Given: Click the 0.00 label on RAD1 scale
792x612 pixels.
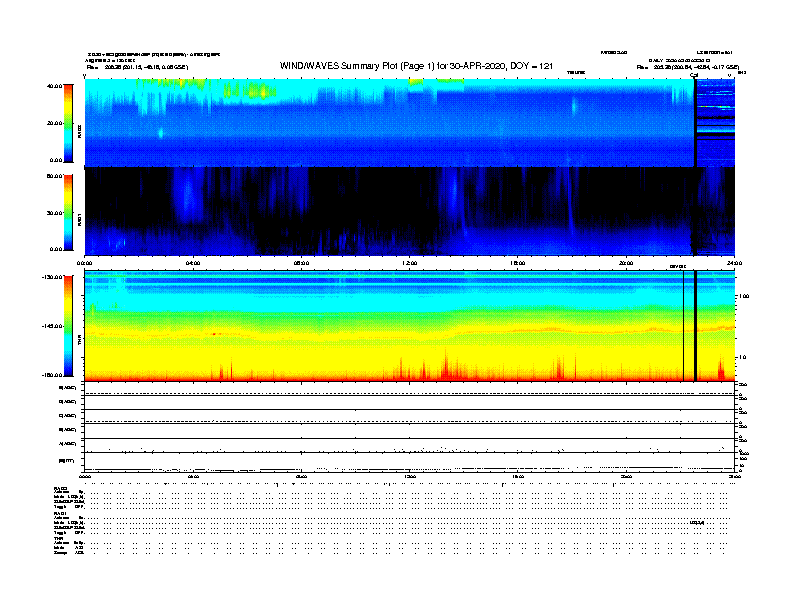Looking at the screenshot, I should 56,249.
